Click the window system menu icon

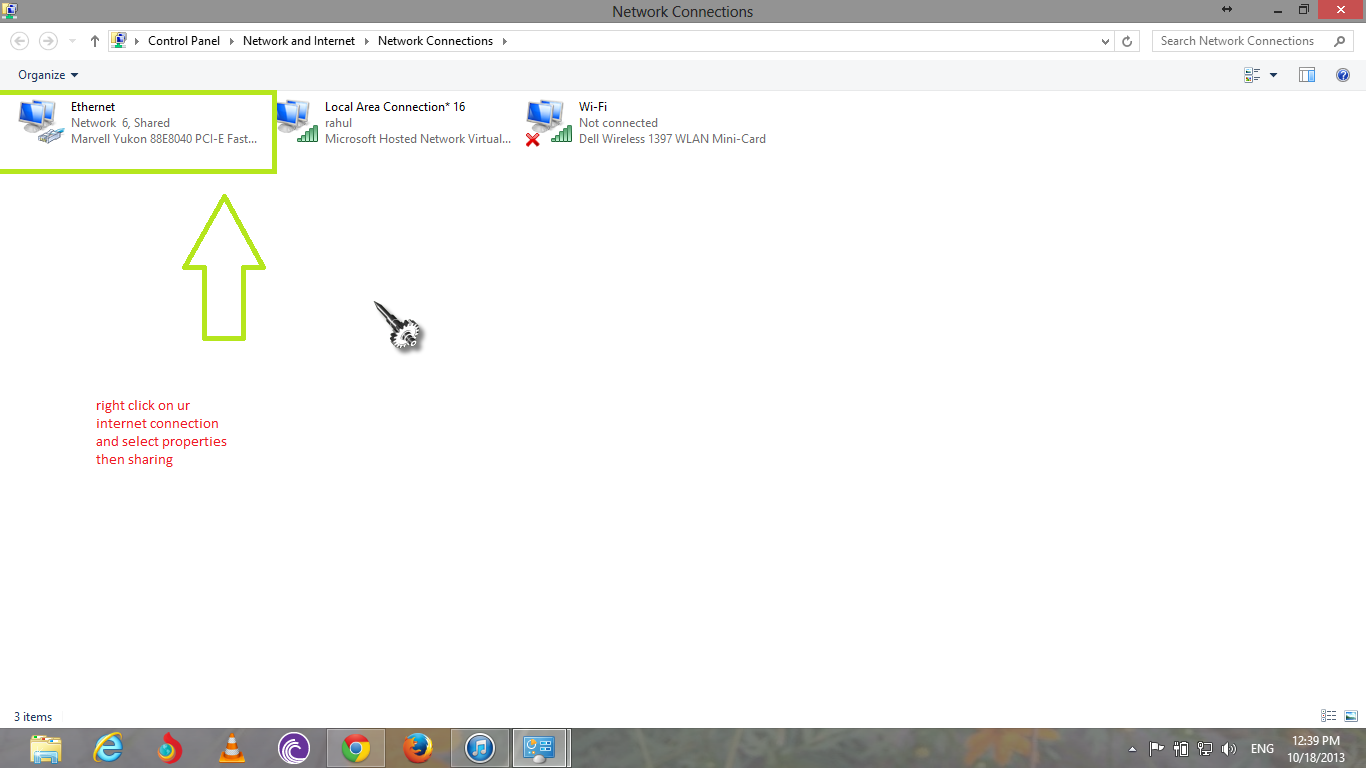pyautogui.click(x=9, y=10)
